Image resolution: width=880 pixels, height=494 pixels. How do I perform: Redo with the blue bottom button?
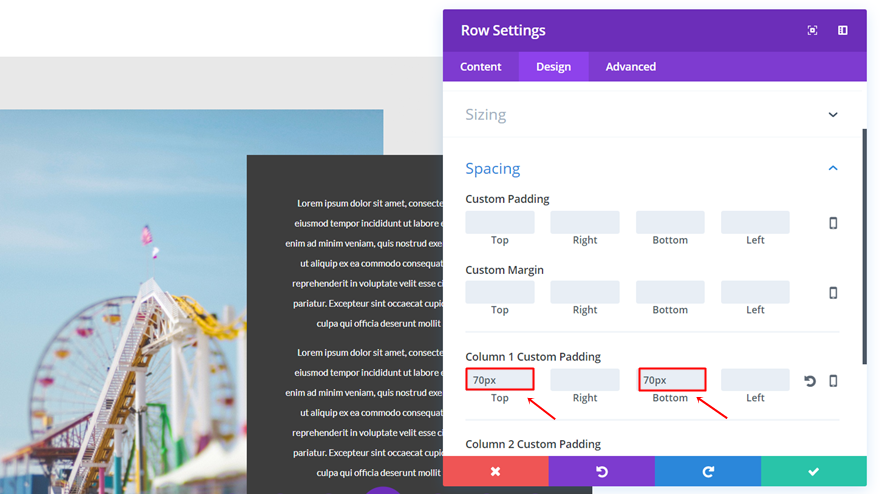pyautogui.click(x=708, y=471)
